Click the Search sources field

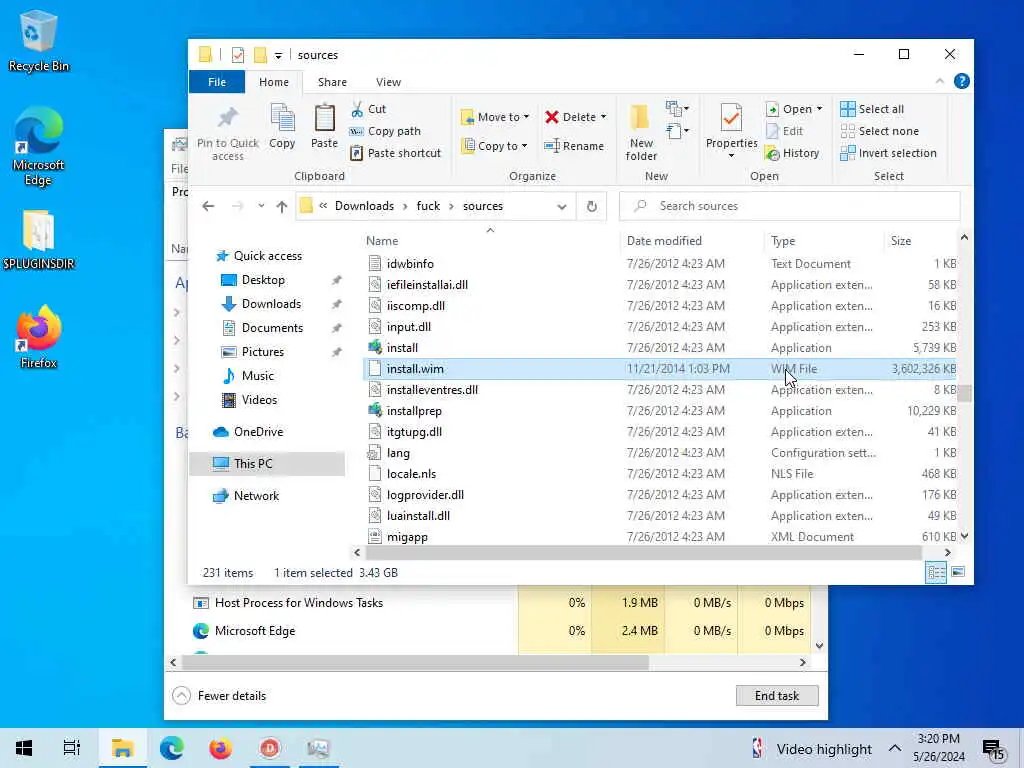[790, 206]
